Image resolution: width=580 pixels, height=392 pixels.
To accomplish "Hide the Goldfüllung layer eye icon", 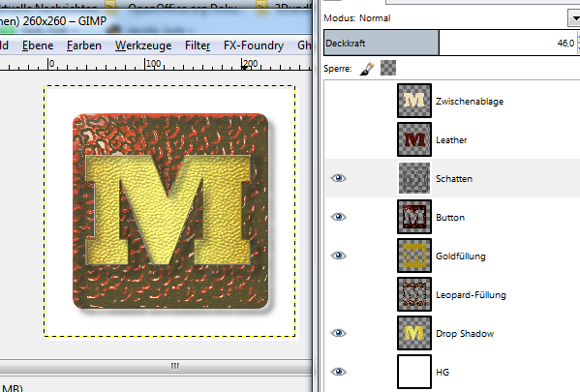I will (338, 256).
